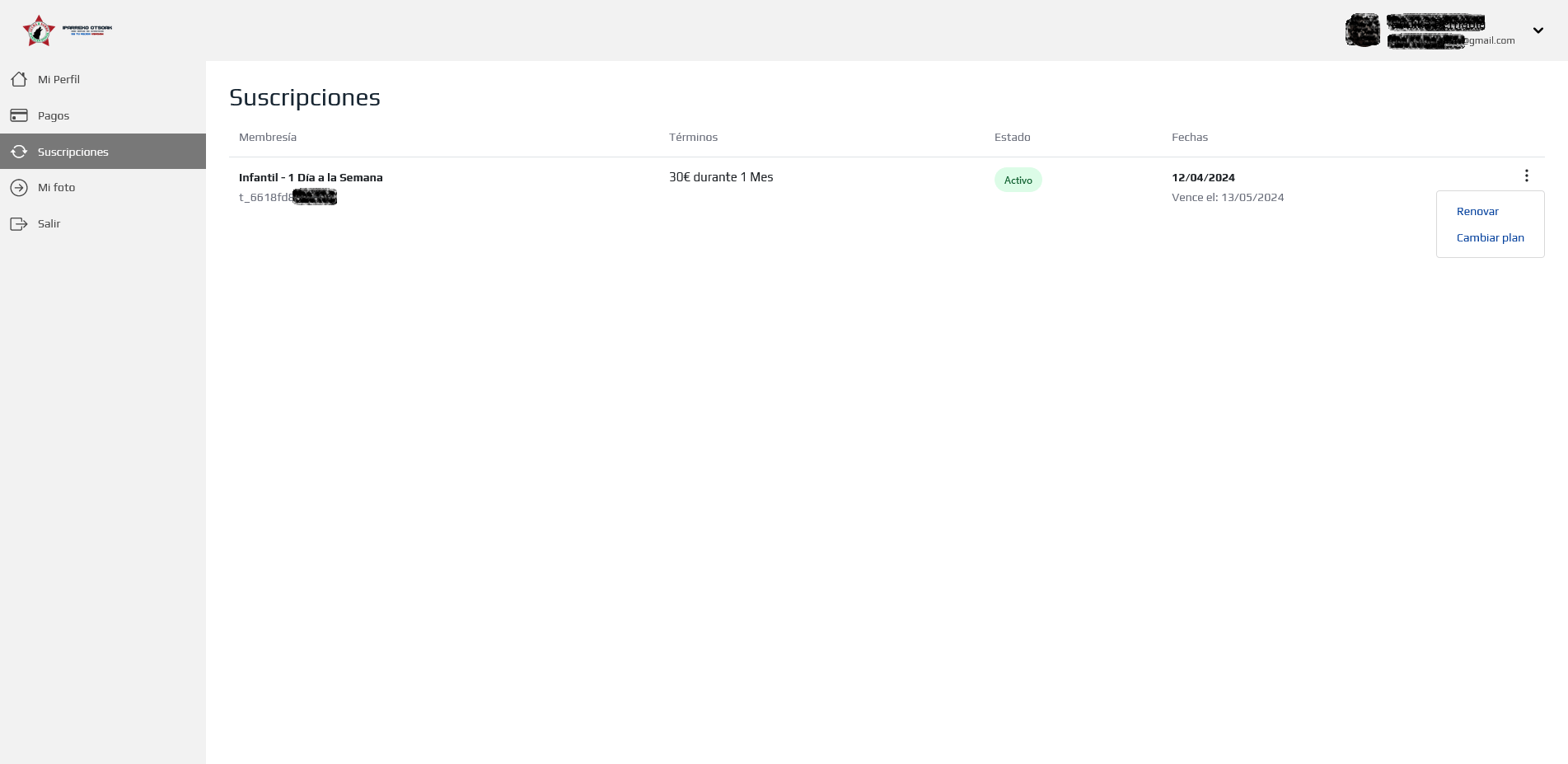Click the Fechas column header
The image size is (1568, 764).
click(x=1189, y=138)
